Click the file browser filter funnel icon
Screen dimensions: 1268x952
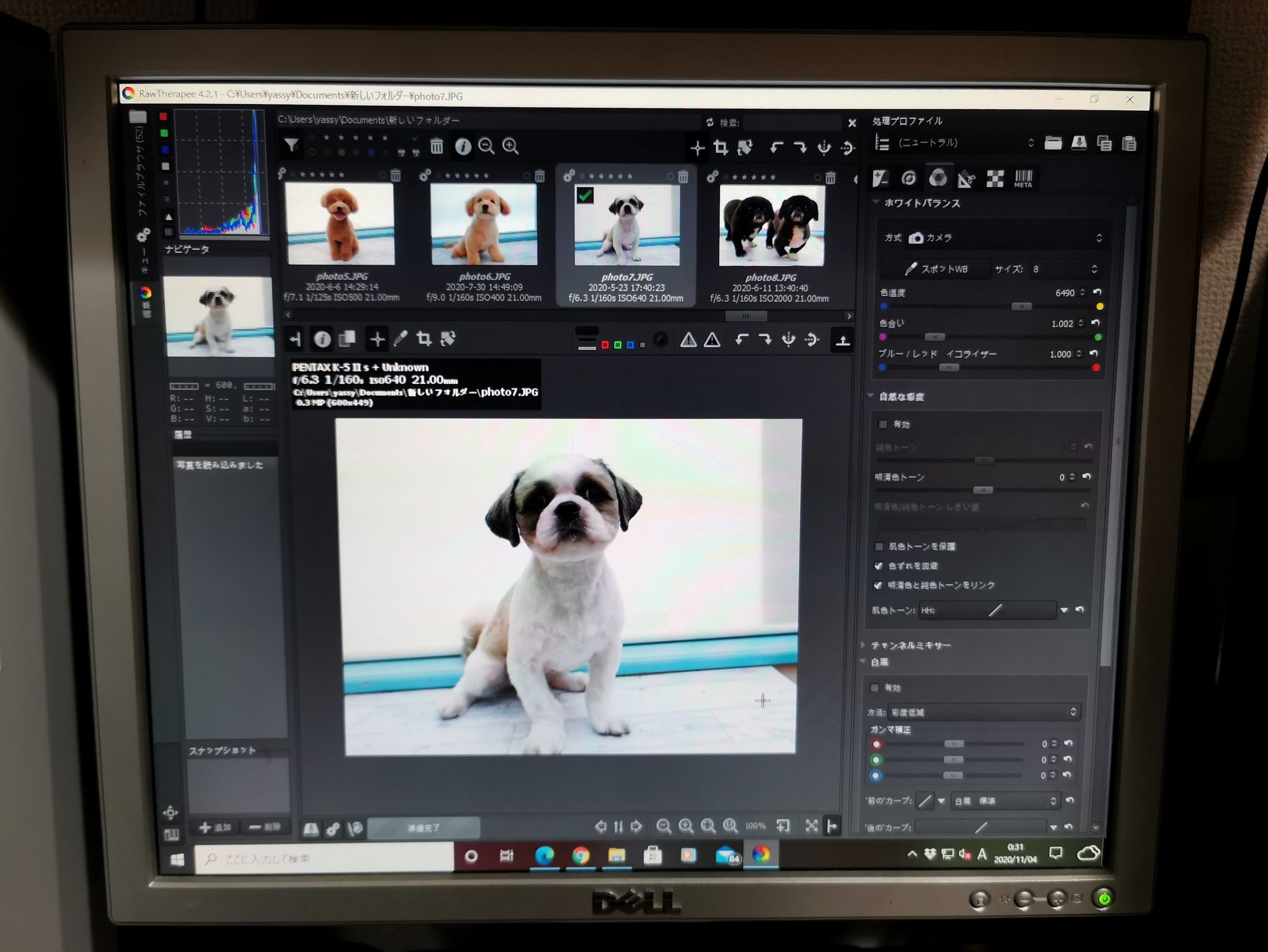[x=291, y=146]
